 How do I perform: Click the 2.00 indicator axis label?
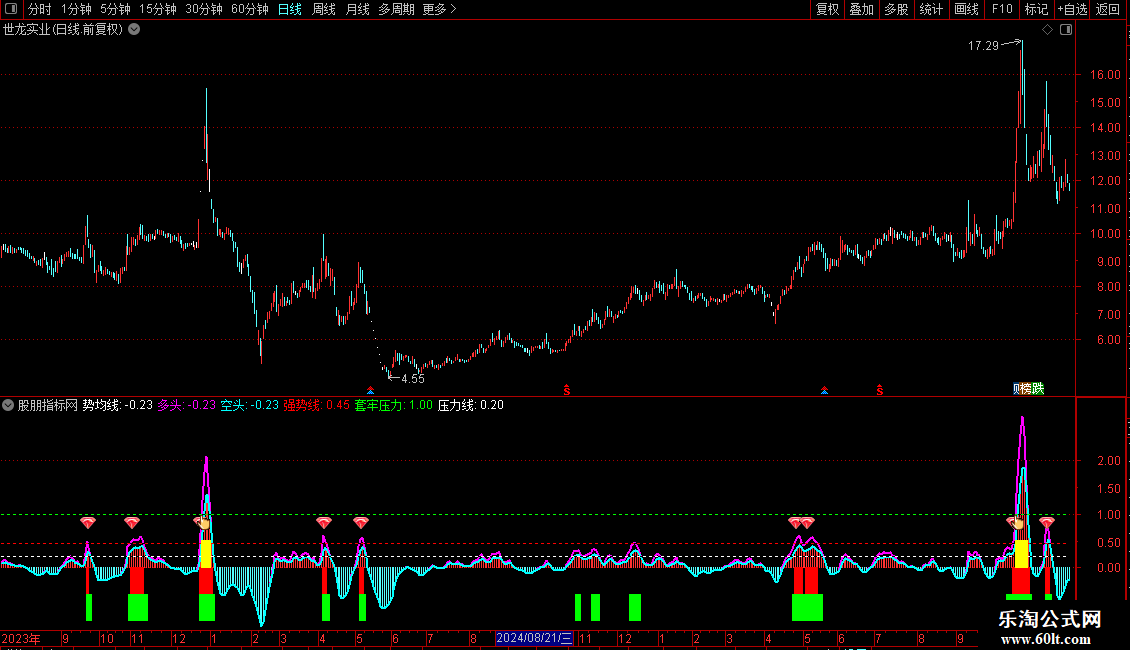click(1108, 461)
